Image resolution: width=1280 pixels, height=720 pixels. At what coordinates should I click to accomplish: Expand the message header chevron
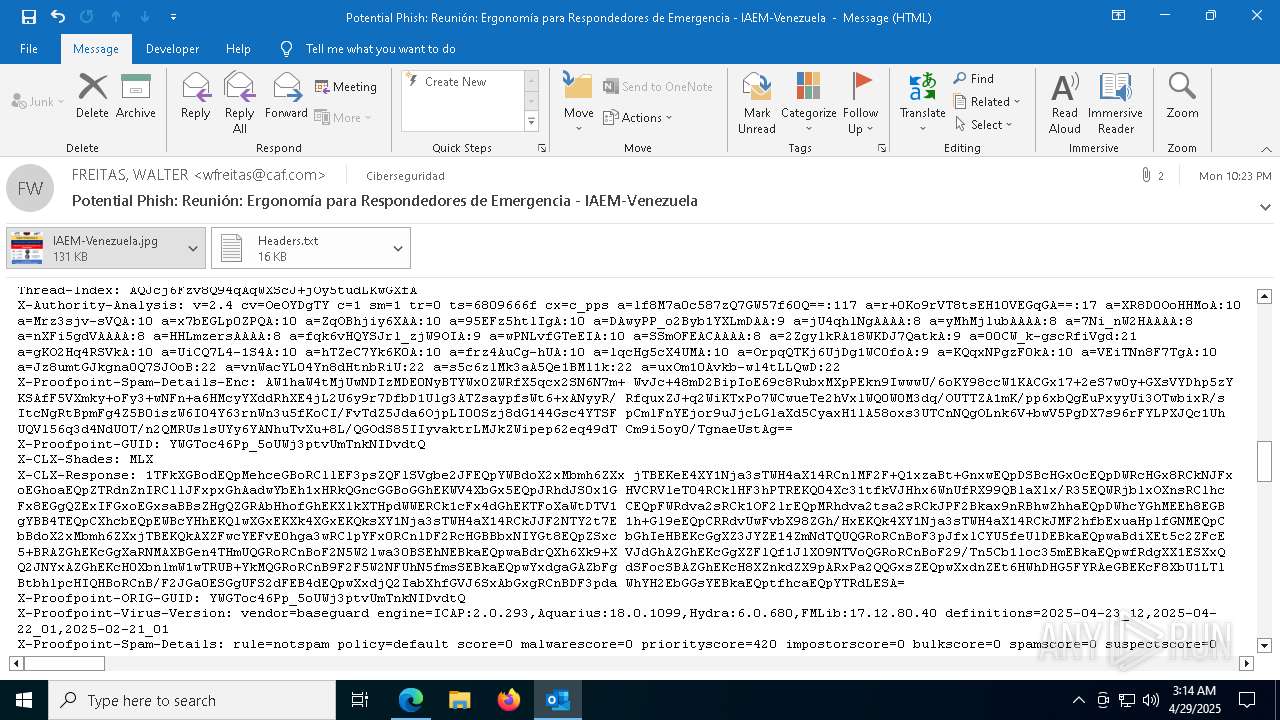coord(1265,207)
